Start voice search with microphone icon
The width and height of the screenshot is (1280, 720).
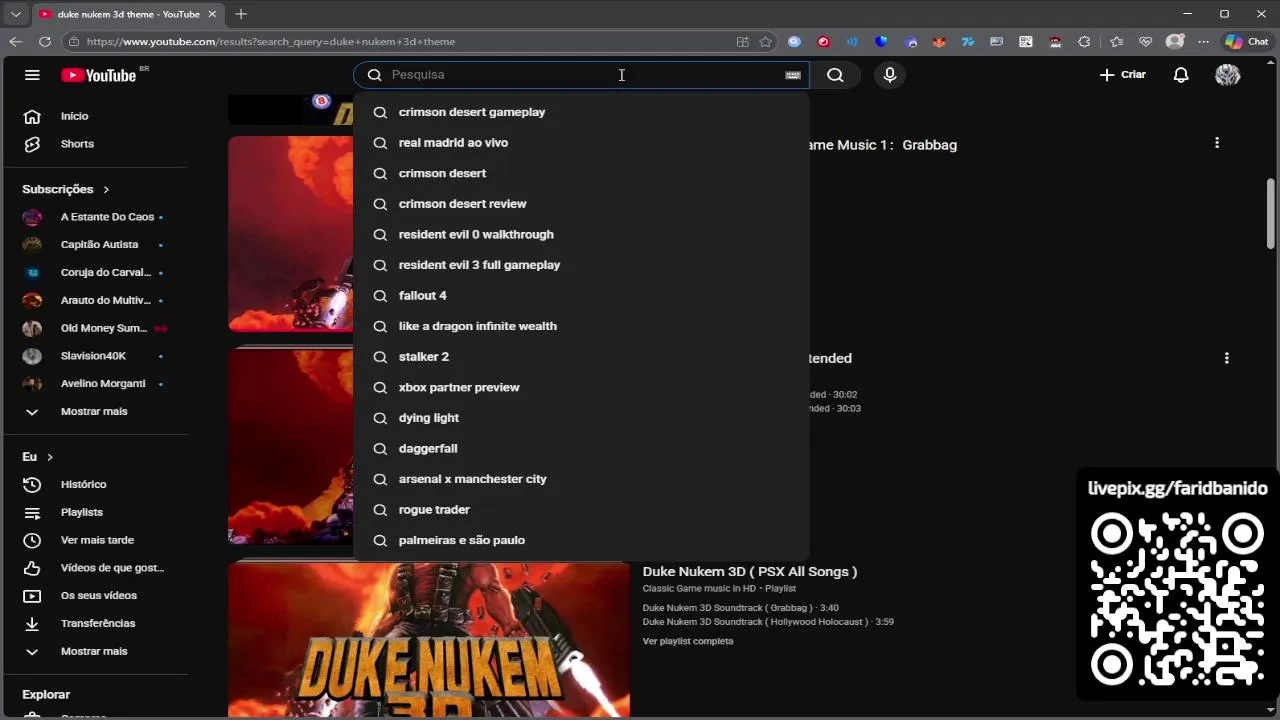[x=890, y=75]
